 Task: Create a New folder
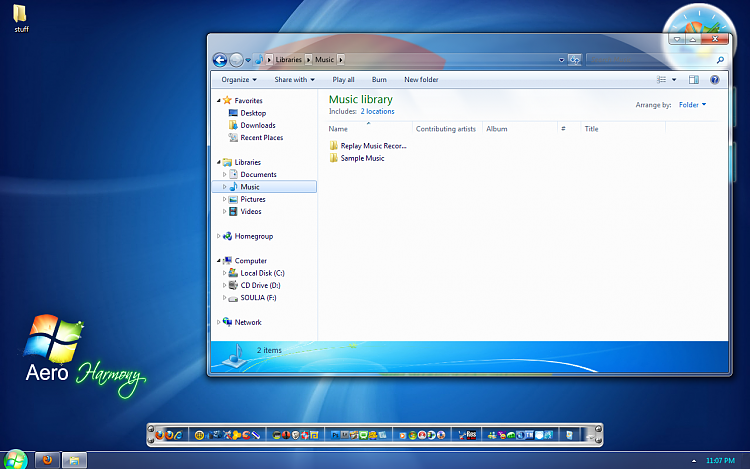421,80
